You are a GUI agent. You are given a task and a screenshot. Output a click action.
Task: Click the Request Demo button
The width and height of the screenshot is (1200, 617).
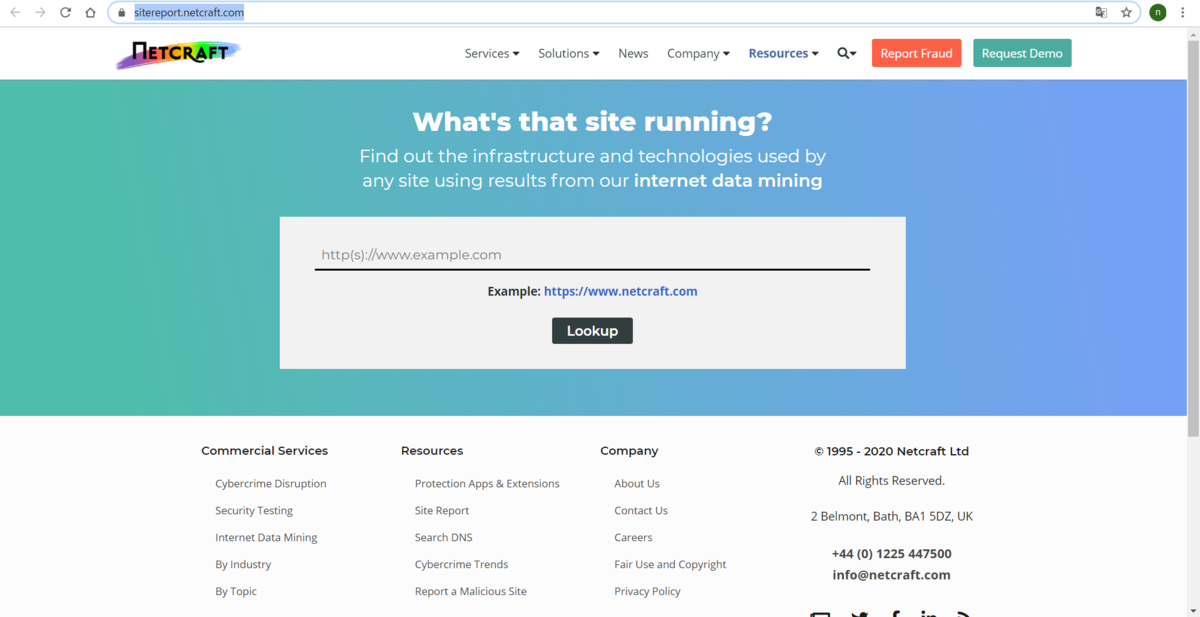1022,53
